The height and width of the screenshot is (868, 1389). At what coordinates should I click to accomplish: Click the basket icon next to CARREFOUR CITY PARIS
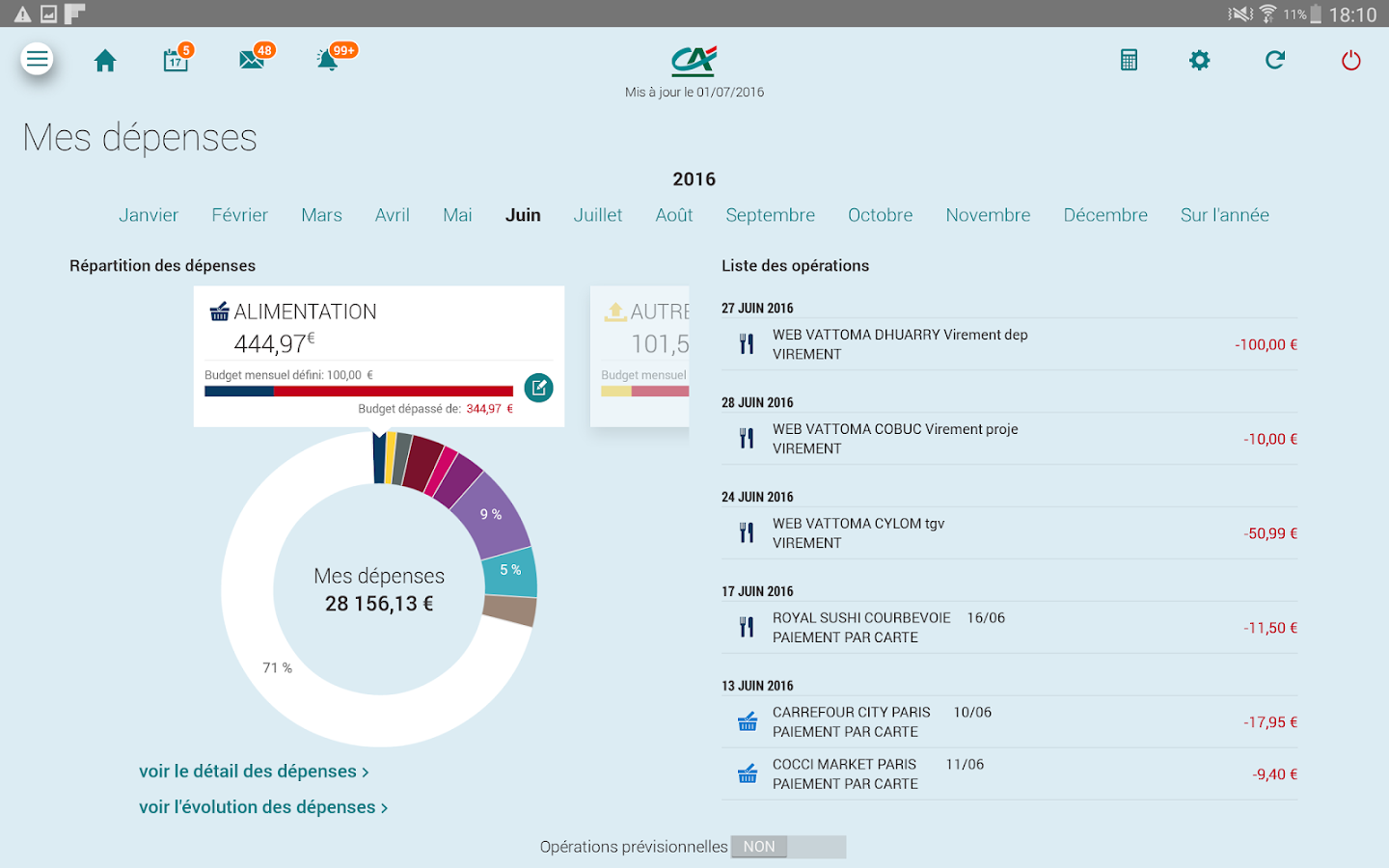(x=747, y=720)
